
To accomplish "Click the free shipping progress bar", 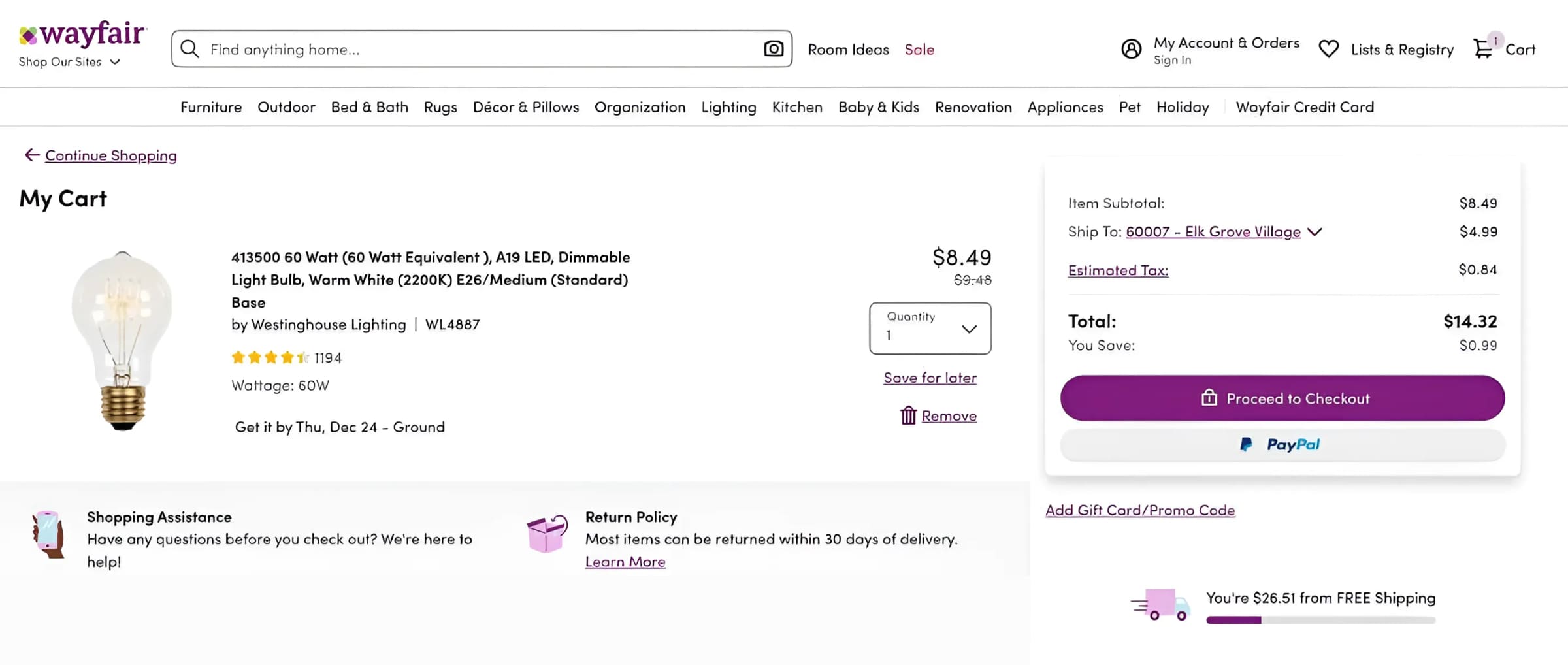I will point(1320,620).
